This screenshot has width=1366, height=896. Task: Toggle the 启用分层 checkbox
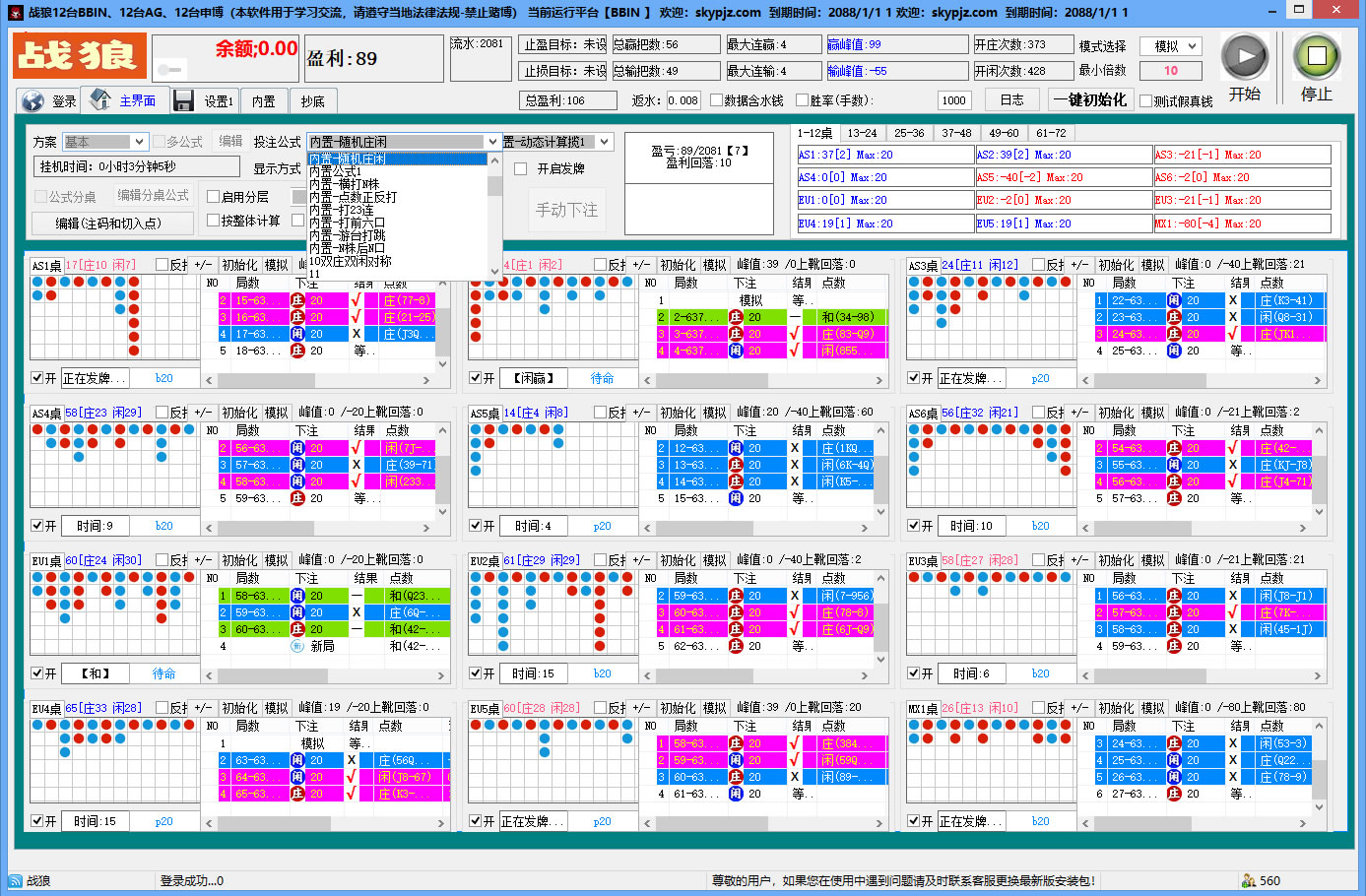(x=213, y=197)
